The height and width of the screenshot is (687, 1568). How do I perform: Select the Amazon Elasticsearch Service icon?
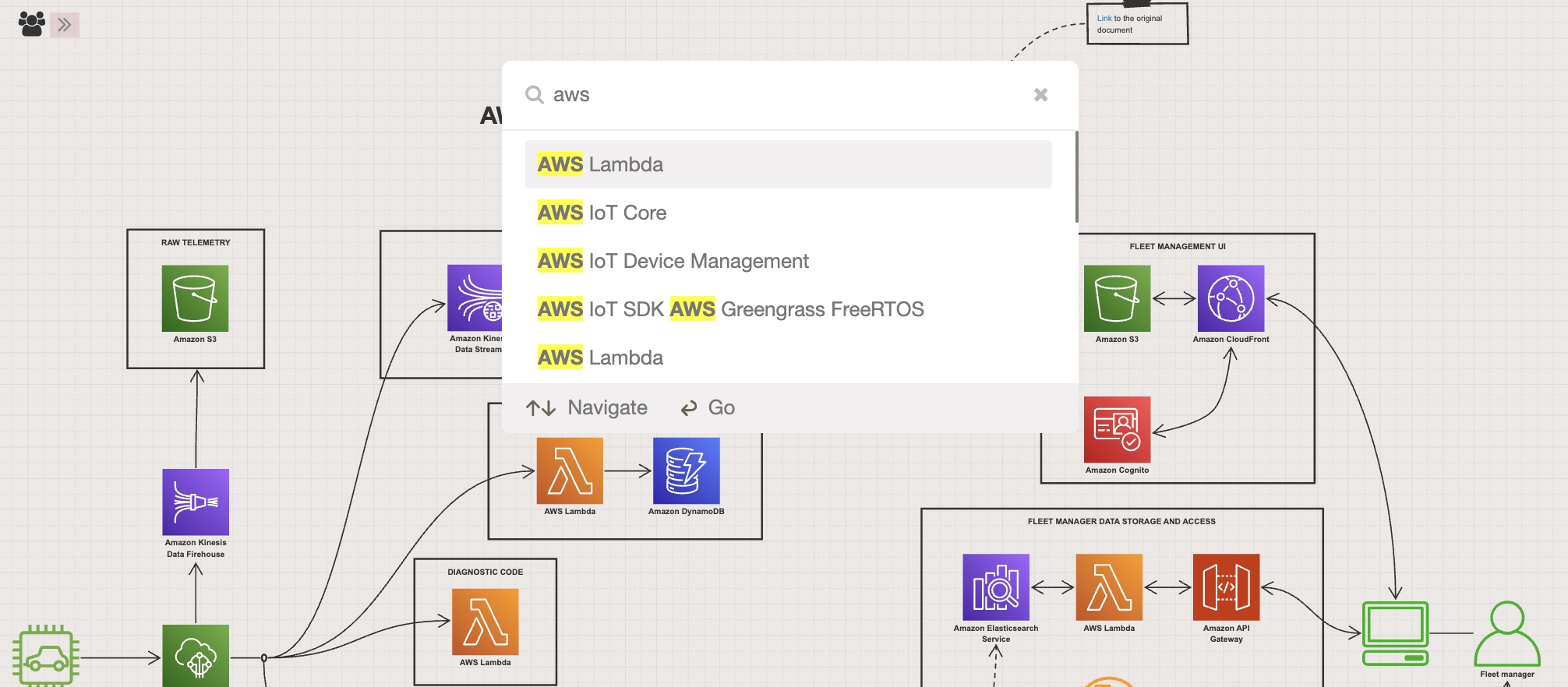tap(996, 587)
